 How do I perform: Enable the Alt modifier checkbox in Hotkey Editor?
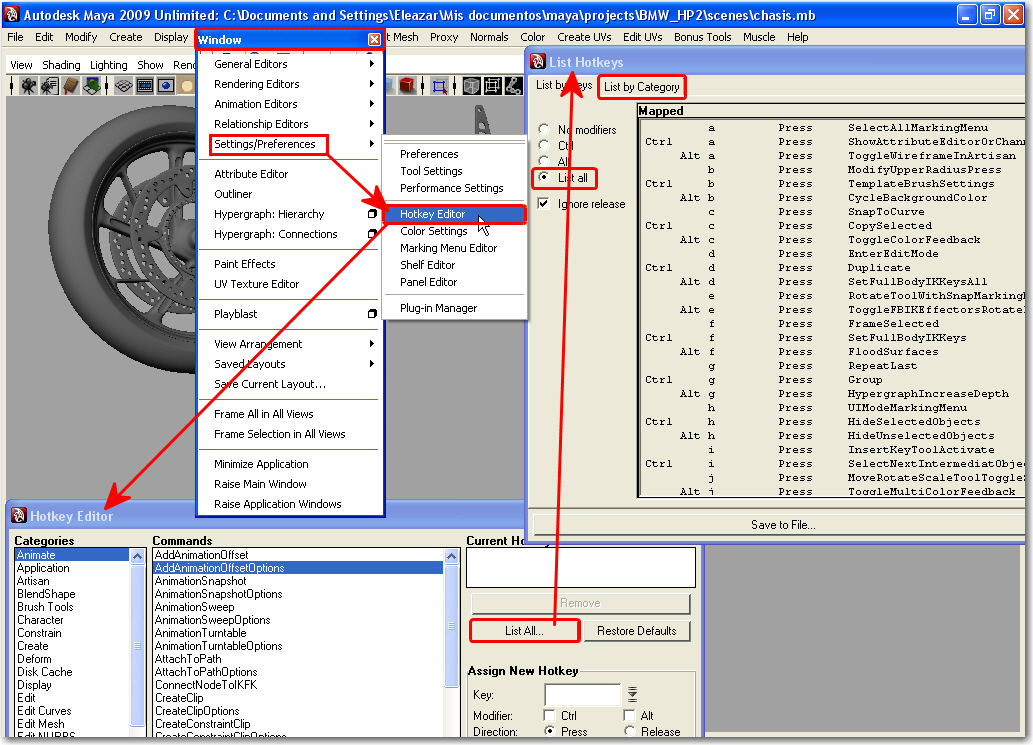coord(629,715)
